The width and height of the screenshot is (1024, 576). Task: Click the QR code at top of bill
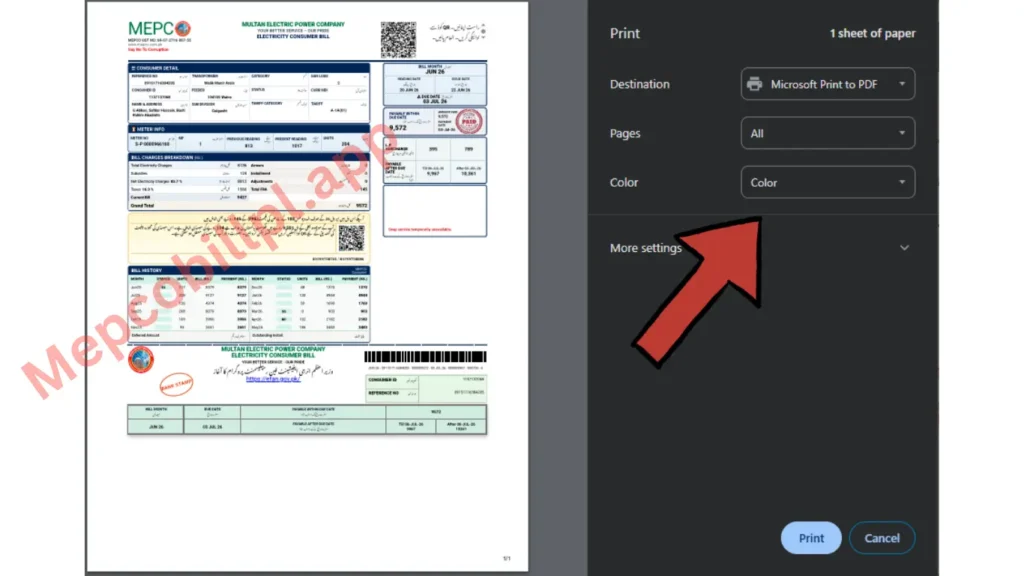coord(398,39)
